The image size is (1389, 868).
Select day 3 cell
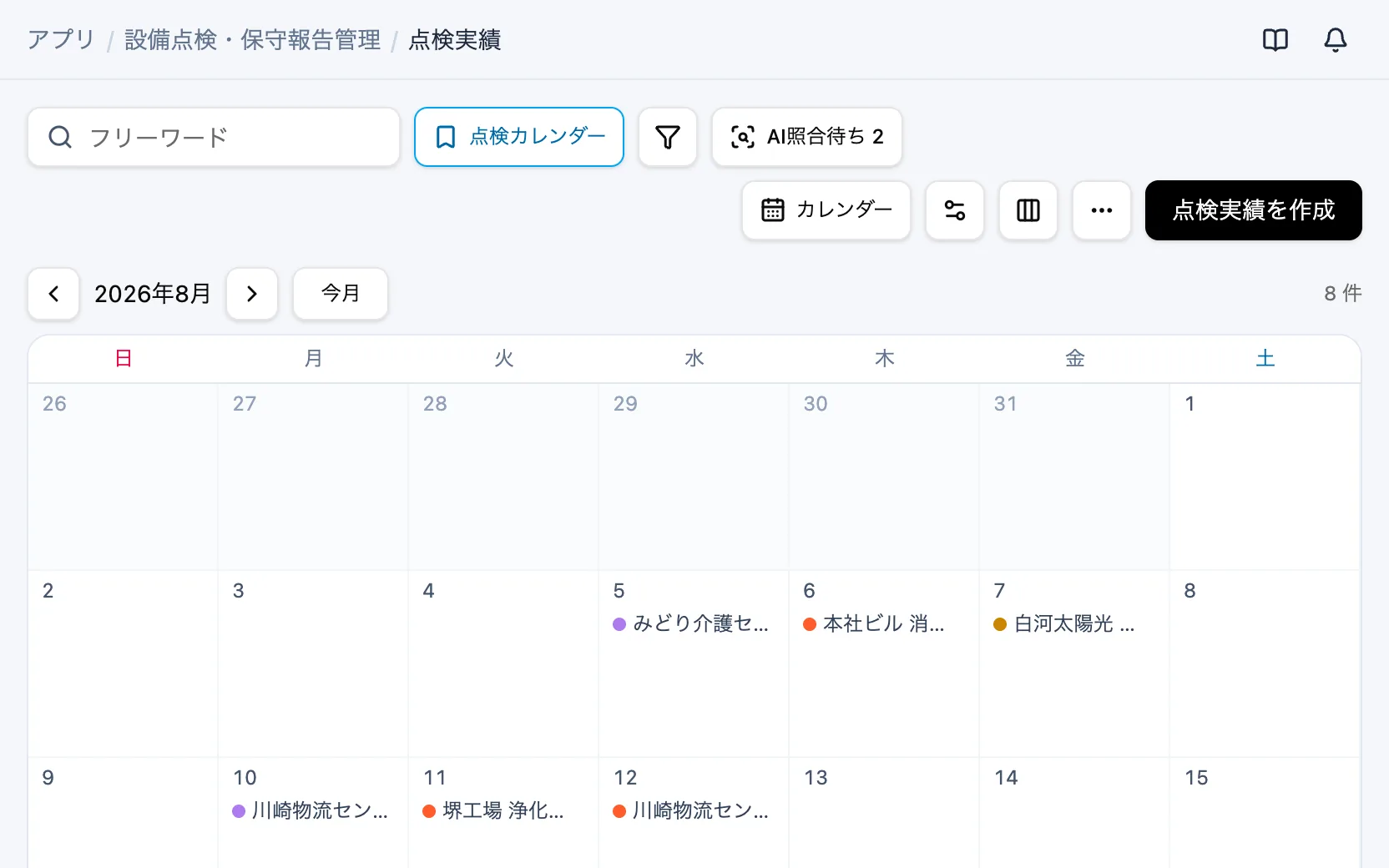coord(313,664)
